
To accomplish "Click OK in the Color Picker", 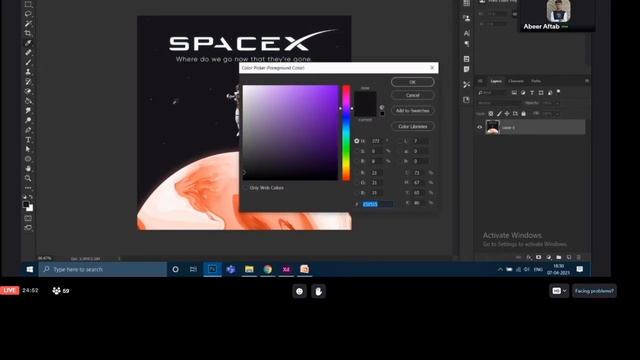I will coord(413,82).
